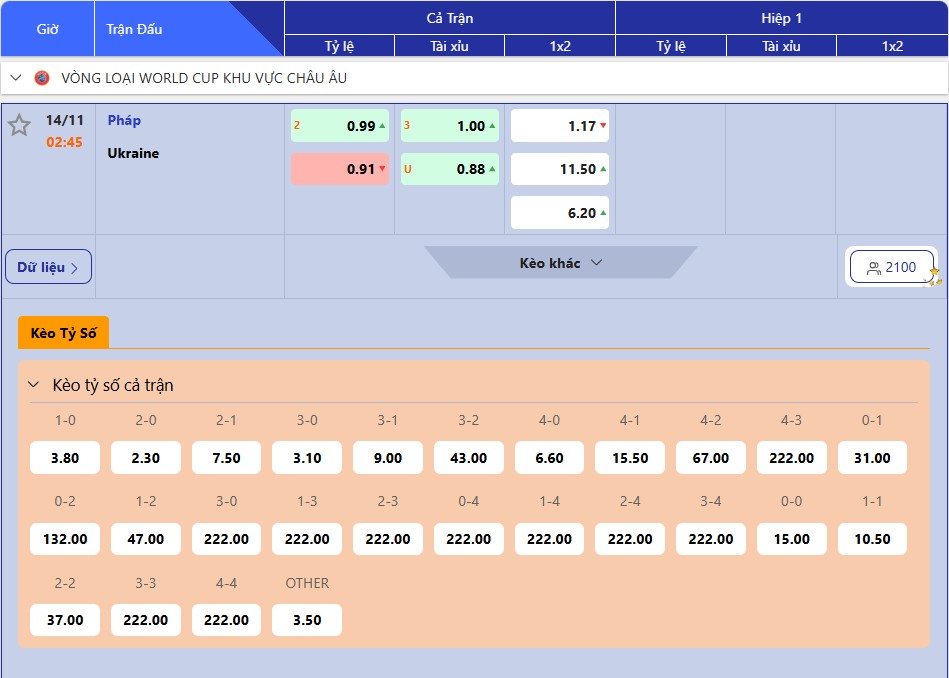The image size is (949, 678).
Task: Select the Pháp handicap odds 0.99
Action: (340, 126)
